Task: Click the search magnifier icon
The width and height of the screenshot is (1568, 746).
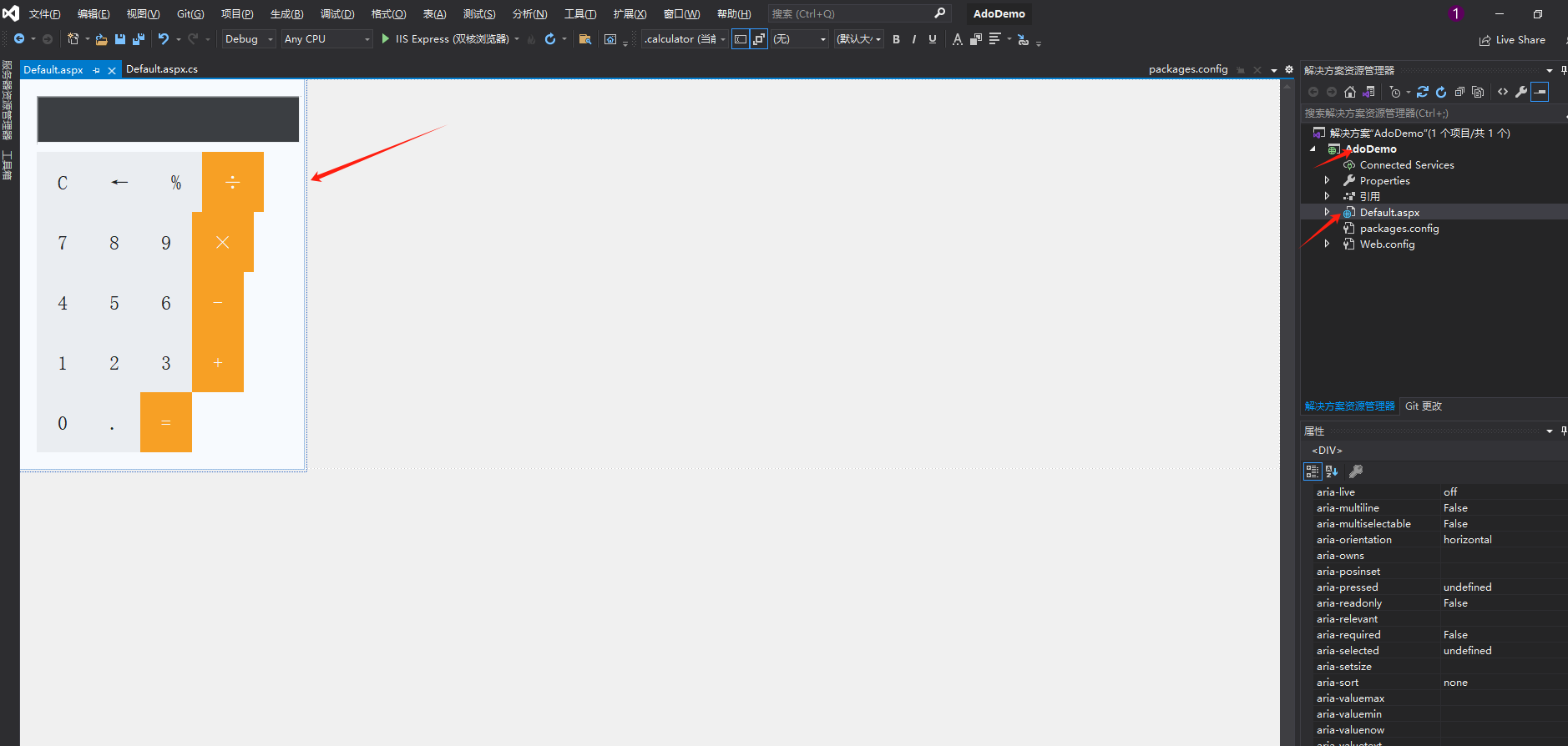Action: coord(939,13)
